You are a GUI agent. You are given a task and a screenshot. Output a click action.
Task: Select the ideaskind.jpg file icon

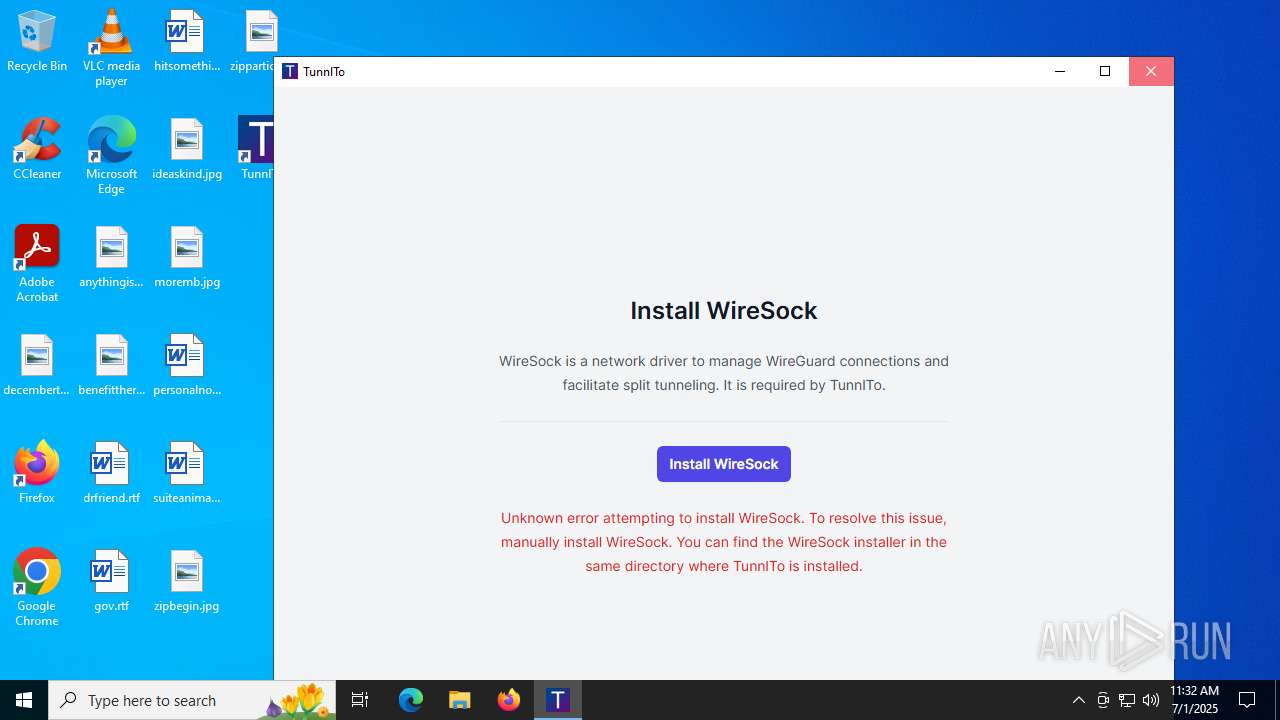[186, 149]
